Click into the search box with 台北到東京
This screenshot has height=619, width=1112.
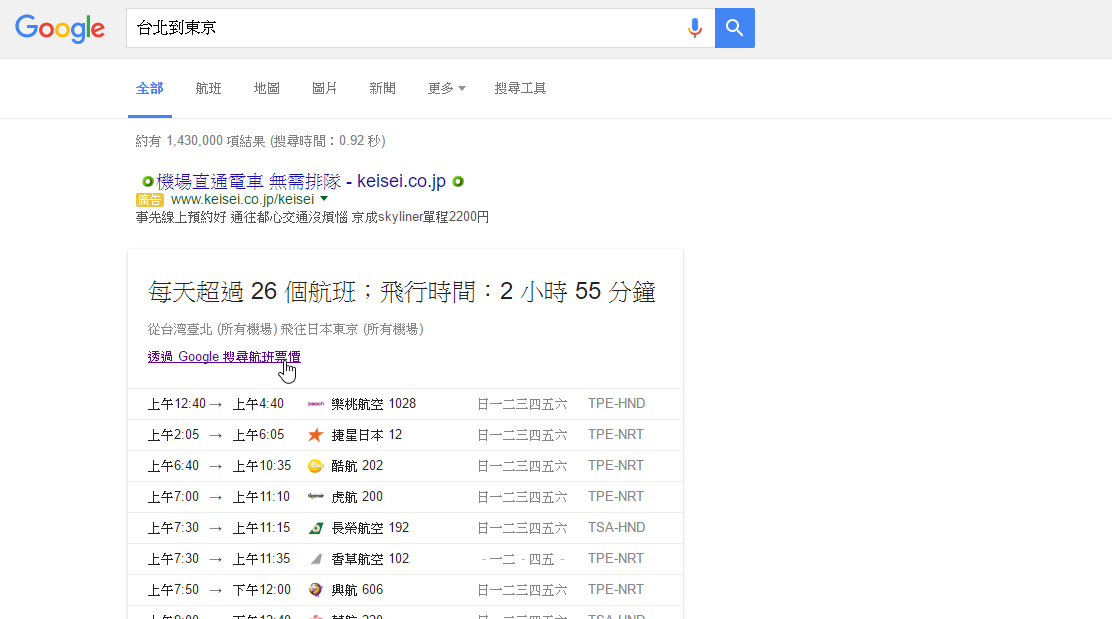400,28
